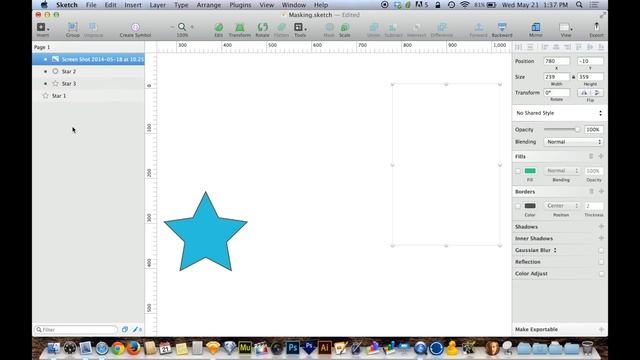Click the Group toolbar icon

click(x=72, y=27)
